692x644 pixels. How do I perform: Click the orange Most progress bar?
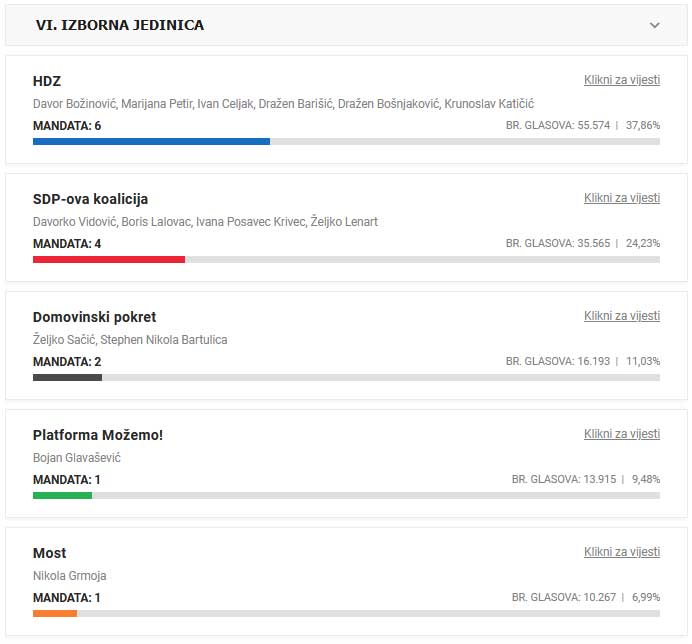click(x=55, y=614)
